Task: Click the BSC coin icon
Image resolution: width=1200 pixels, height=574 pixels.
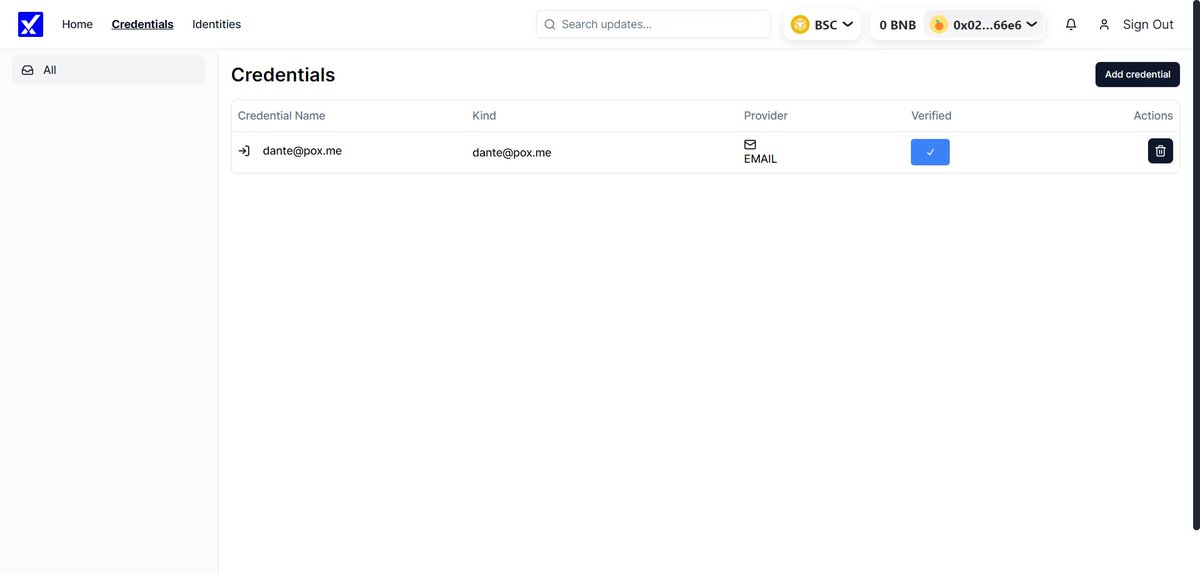Action: click(800, 24)
